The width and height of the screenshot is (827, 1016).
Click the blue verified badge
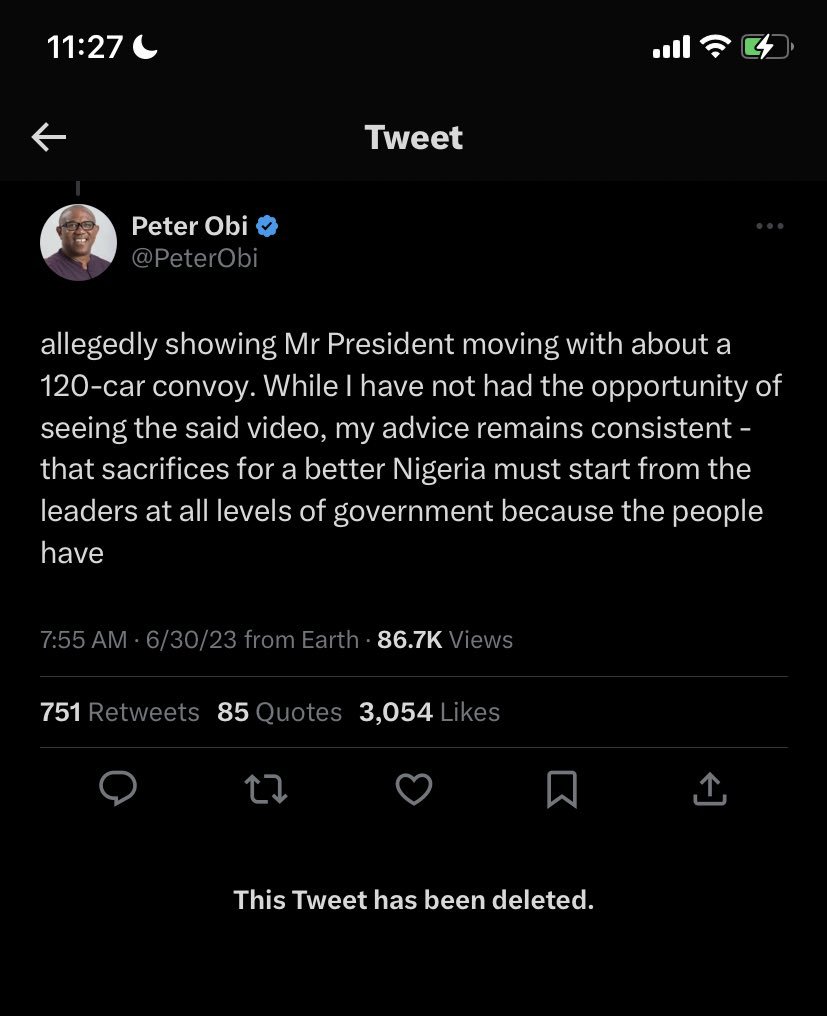tap(267, 227)
